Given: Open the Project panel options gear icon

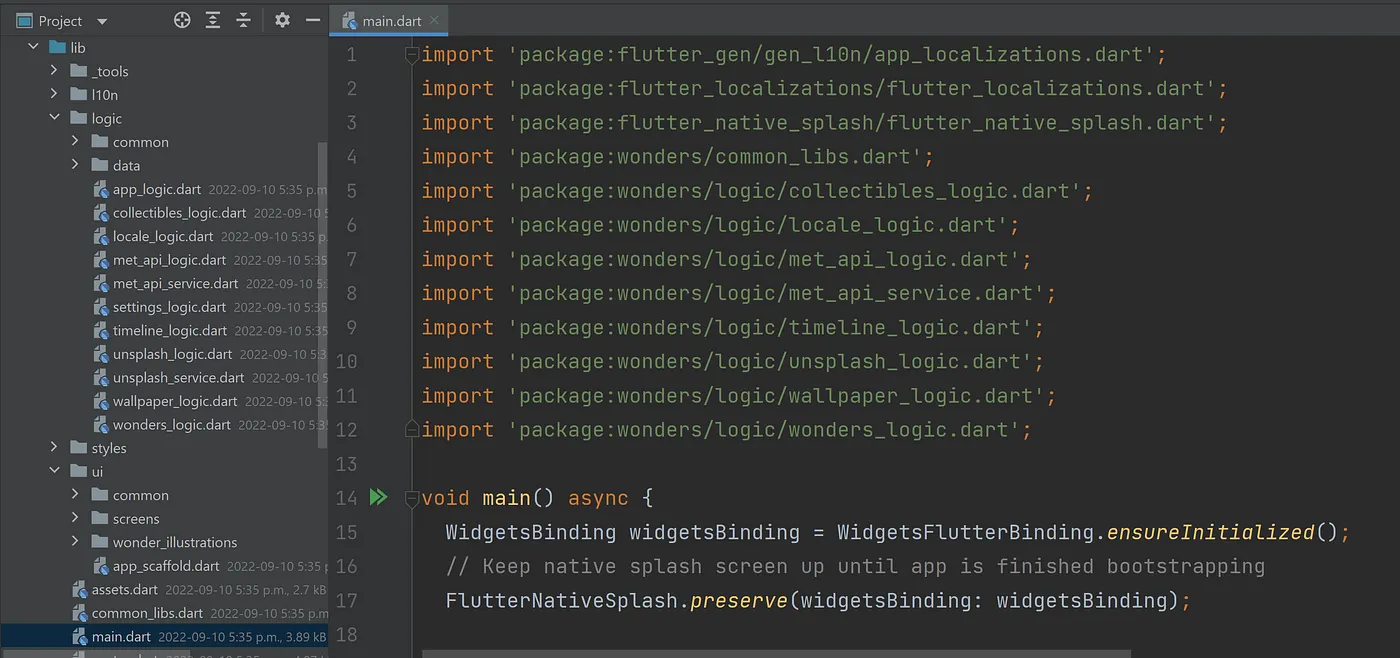Looking at the screenshot, I should [x=281, y=20].
